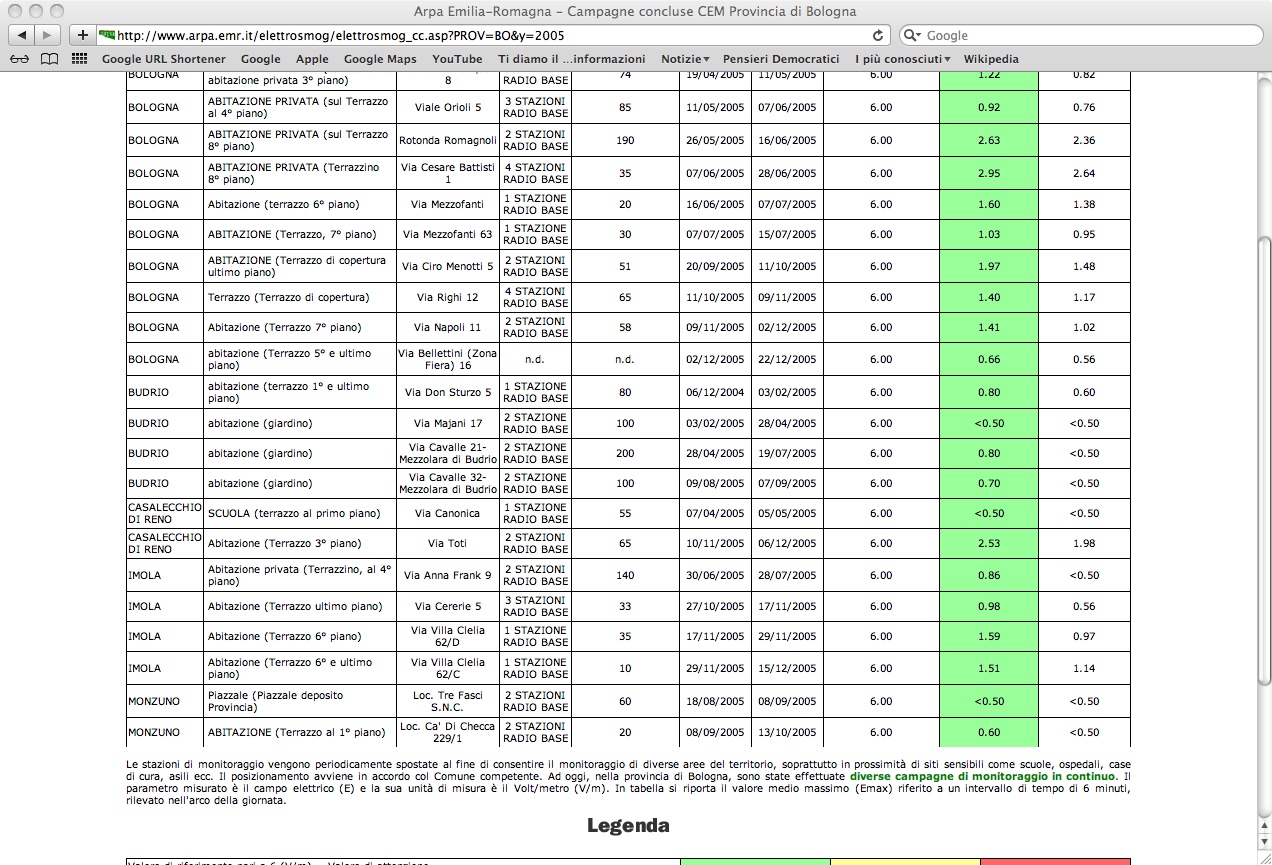The height and width of the screenshot is (865, 1272).
Task: Click the date 06/12/2004
Action: [715, 392]
